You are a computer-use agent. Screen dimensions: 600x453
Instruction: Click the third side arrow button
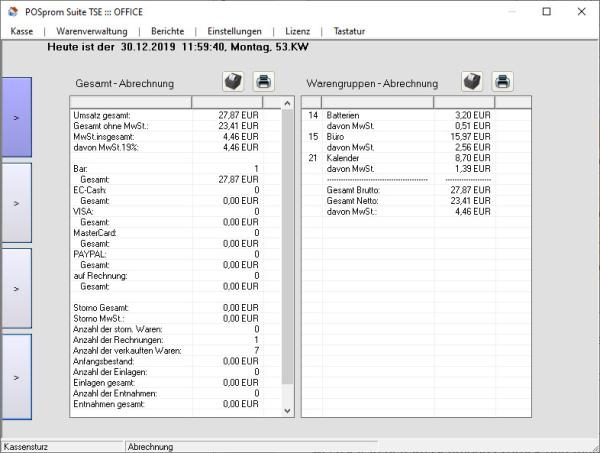click(16, 288)
